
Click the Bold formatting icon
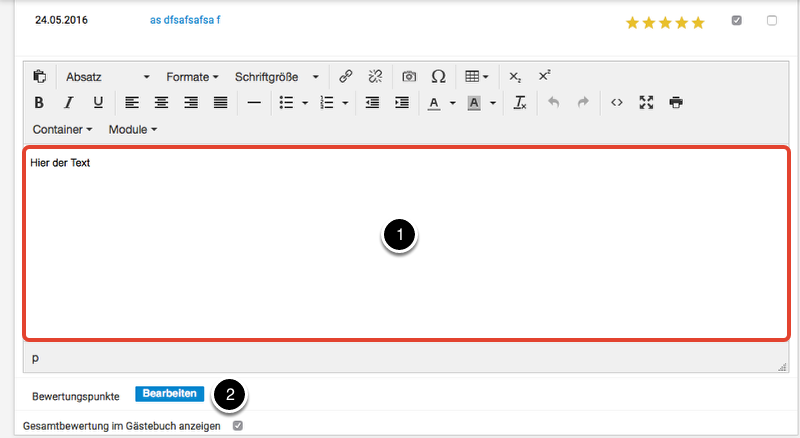click(x=39, y=102)
